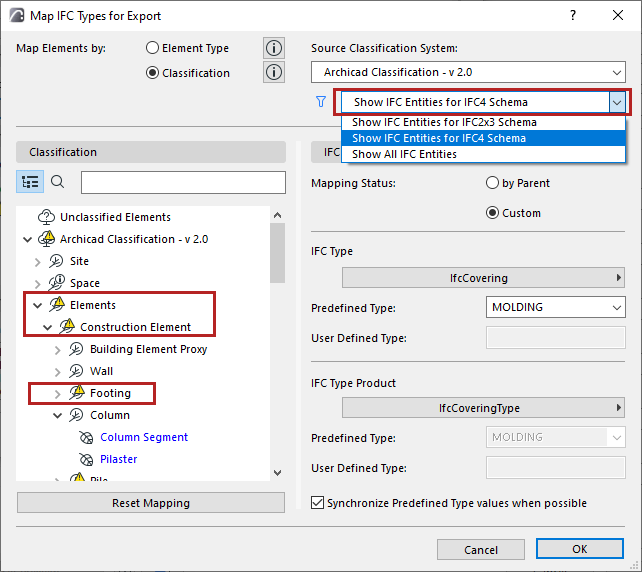
Task: Click the Wall leaf icon
Action: 76,371
